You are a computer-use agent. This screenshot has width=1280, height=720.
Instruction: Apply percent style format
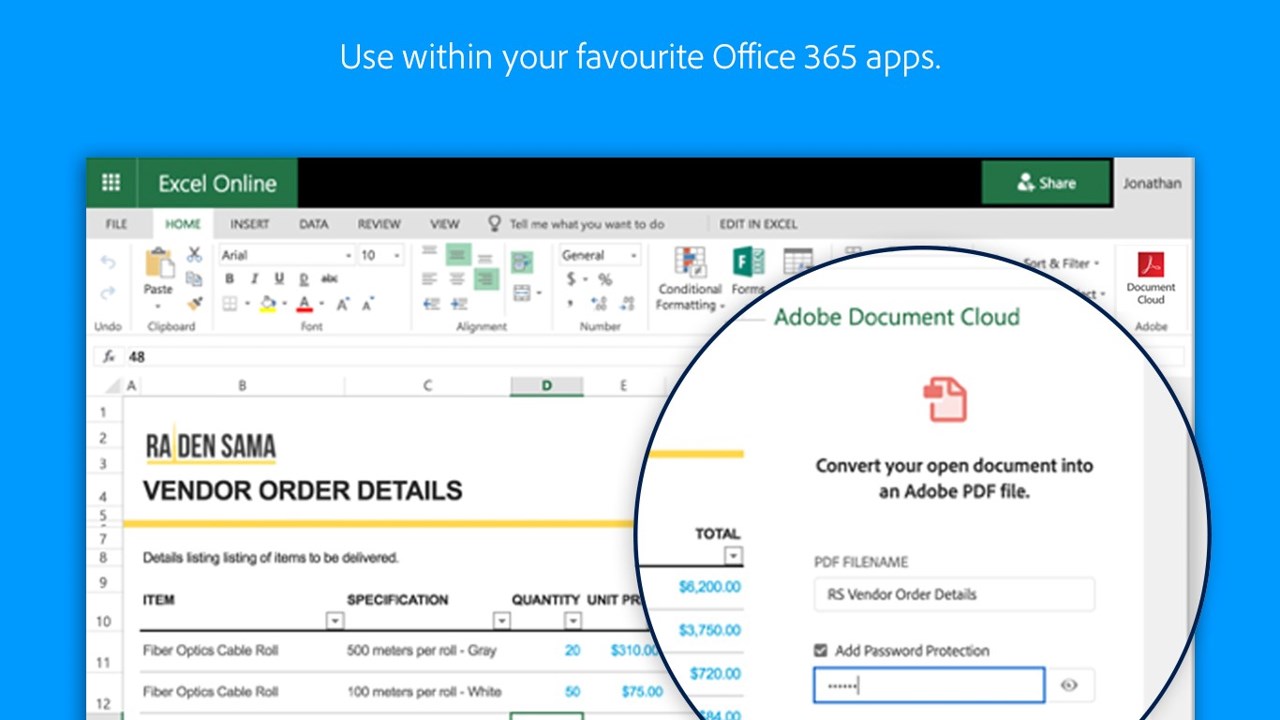click(605, 279)
